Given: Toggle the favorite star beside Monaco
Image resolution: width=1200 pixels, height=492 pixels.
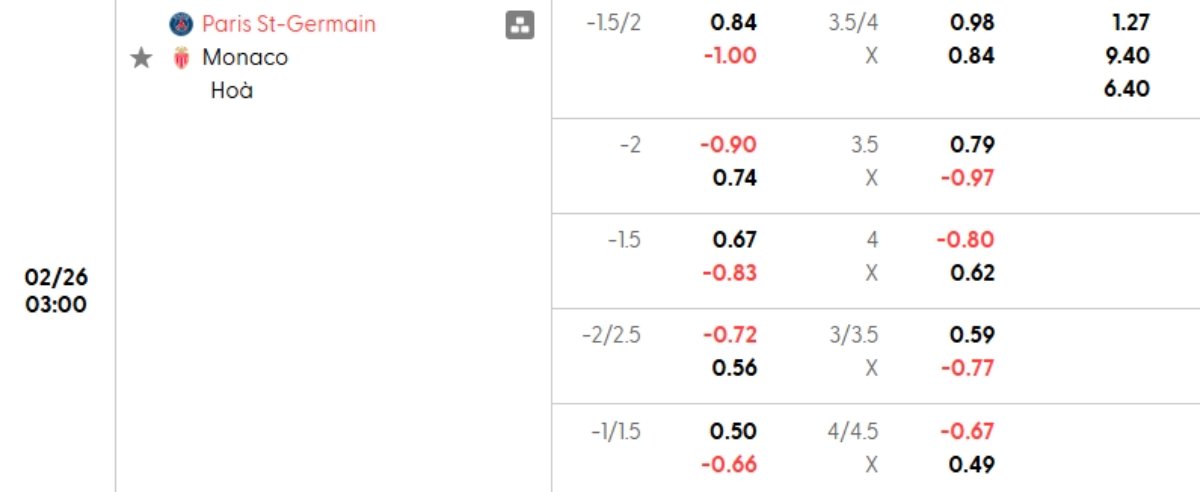Looking at the screenshot, I should coord(141,58).
